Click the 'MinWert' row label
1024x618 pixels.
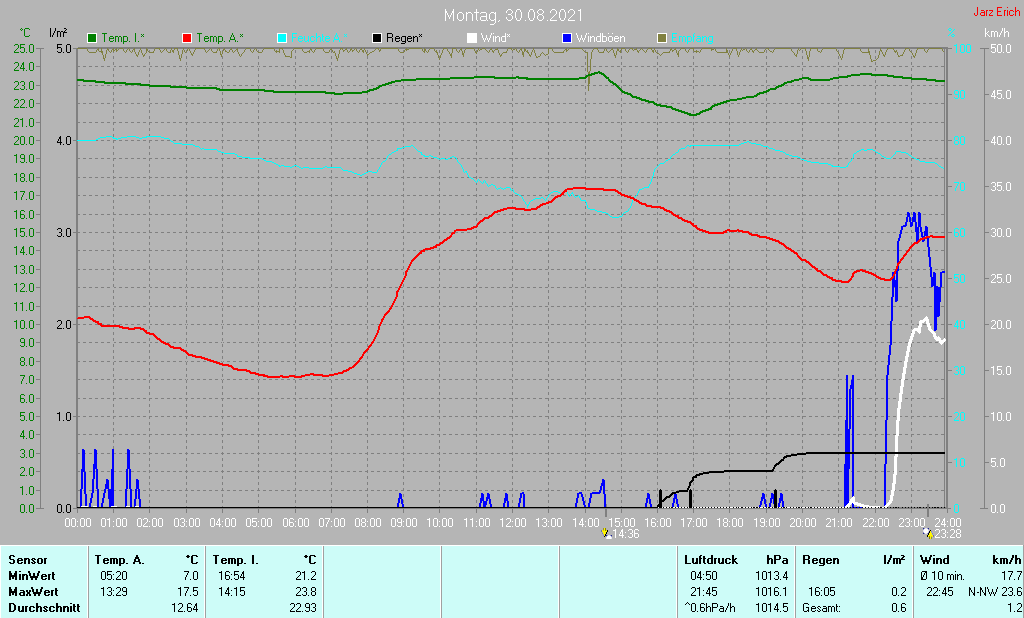pos(31,576)
